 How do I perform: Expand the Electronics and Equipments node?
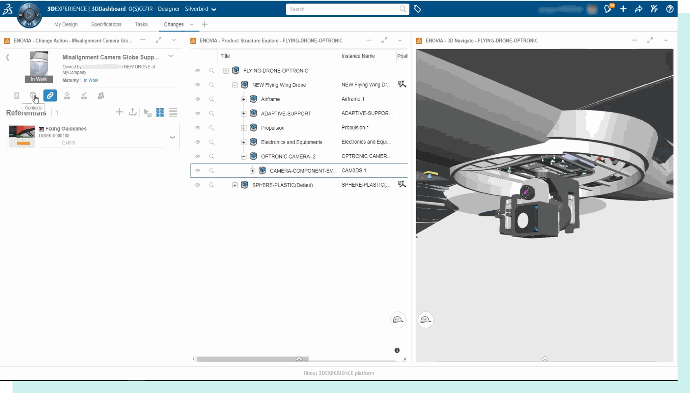243,142
